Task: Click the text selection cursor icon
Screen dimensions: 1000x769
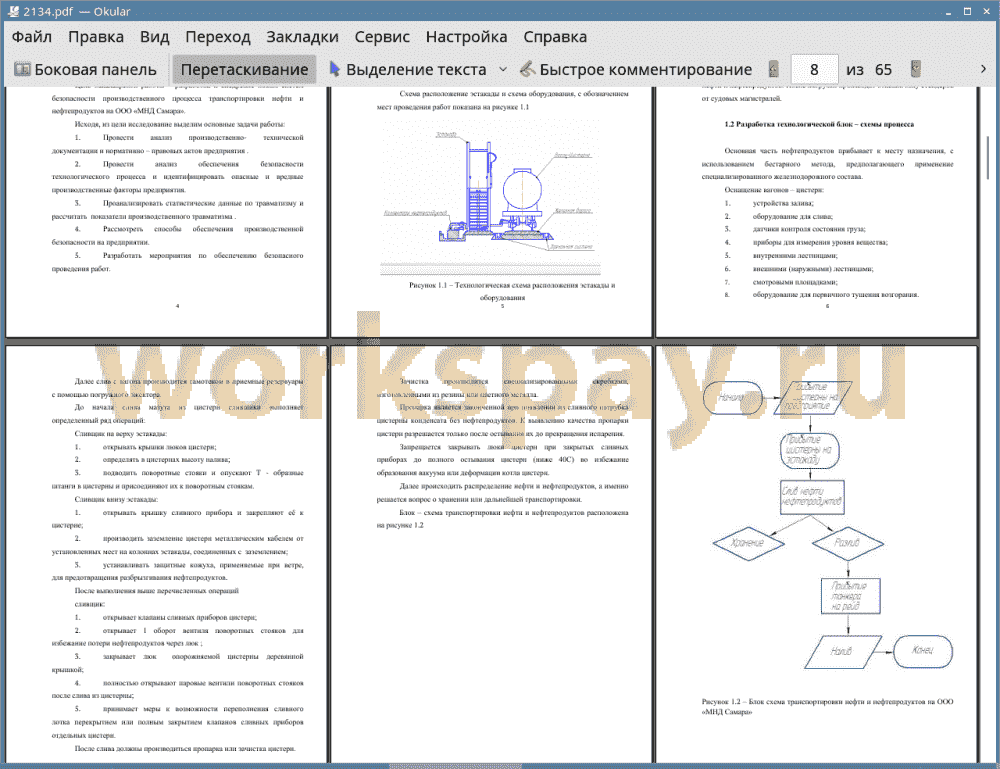Action: (334, 69)
